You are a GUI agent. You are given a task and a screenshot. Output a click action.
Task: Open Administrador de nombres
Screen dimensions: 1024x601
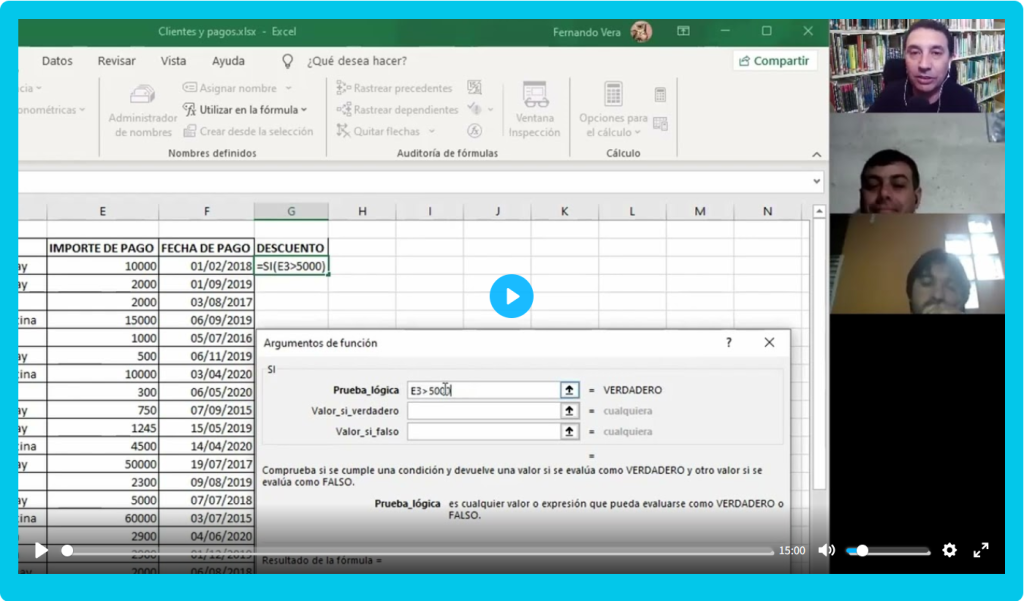click(x=143, y=110)
